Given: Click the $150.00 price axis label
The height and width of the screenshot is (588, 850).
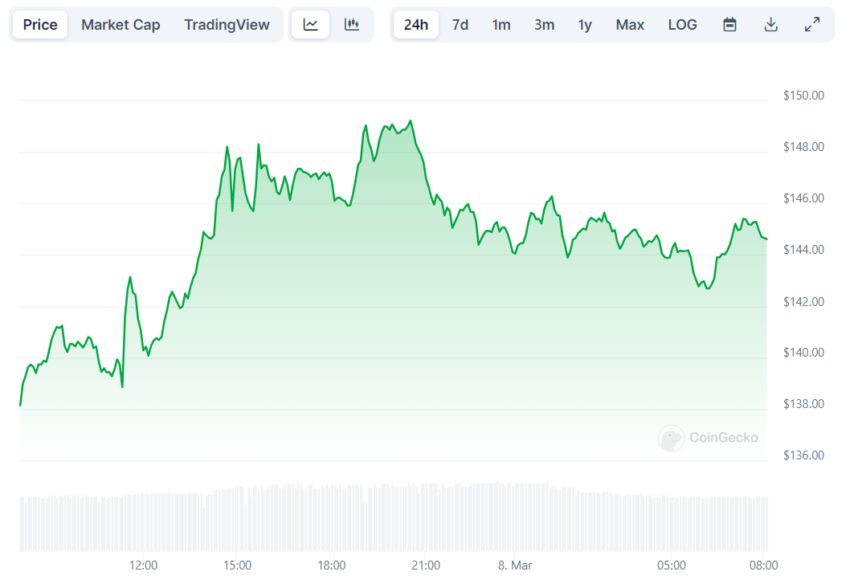Looking at the screenshot, I should pyautogui.click(x=803, y=96).
